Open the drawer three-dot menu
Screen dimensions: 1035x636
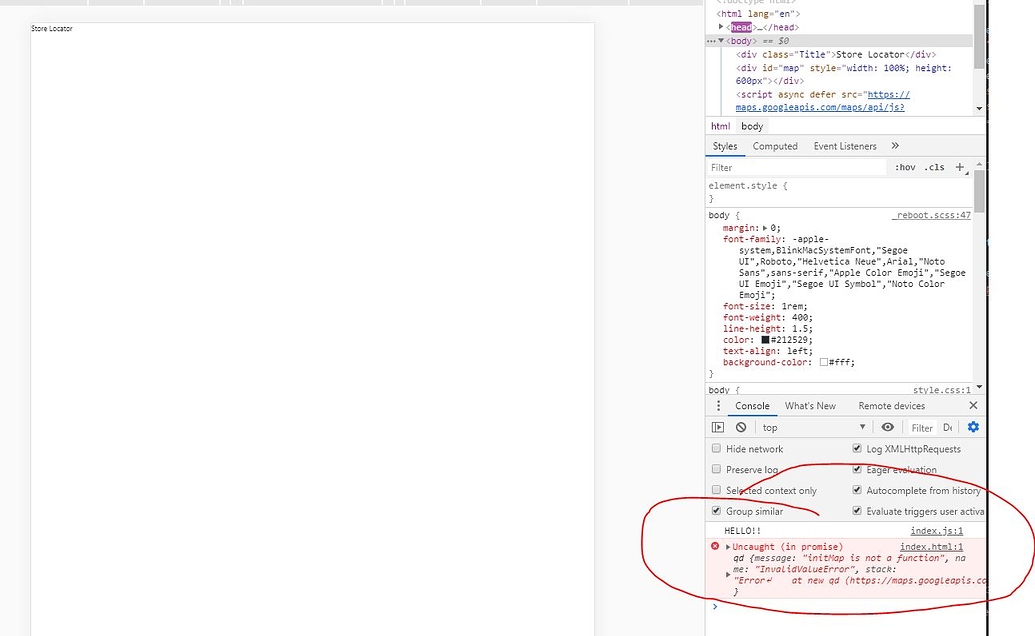coord(718,406)
